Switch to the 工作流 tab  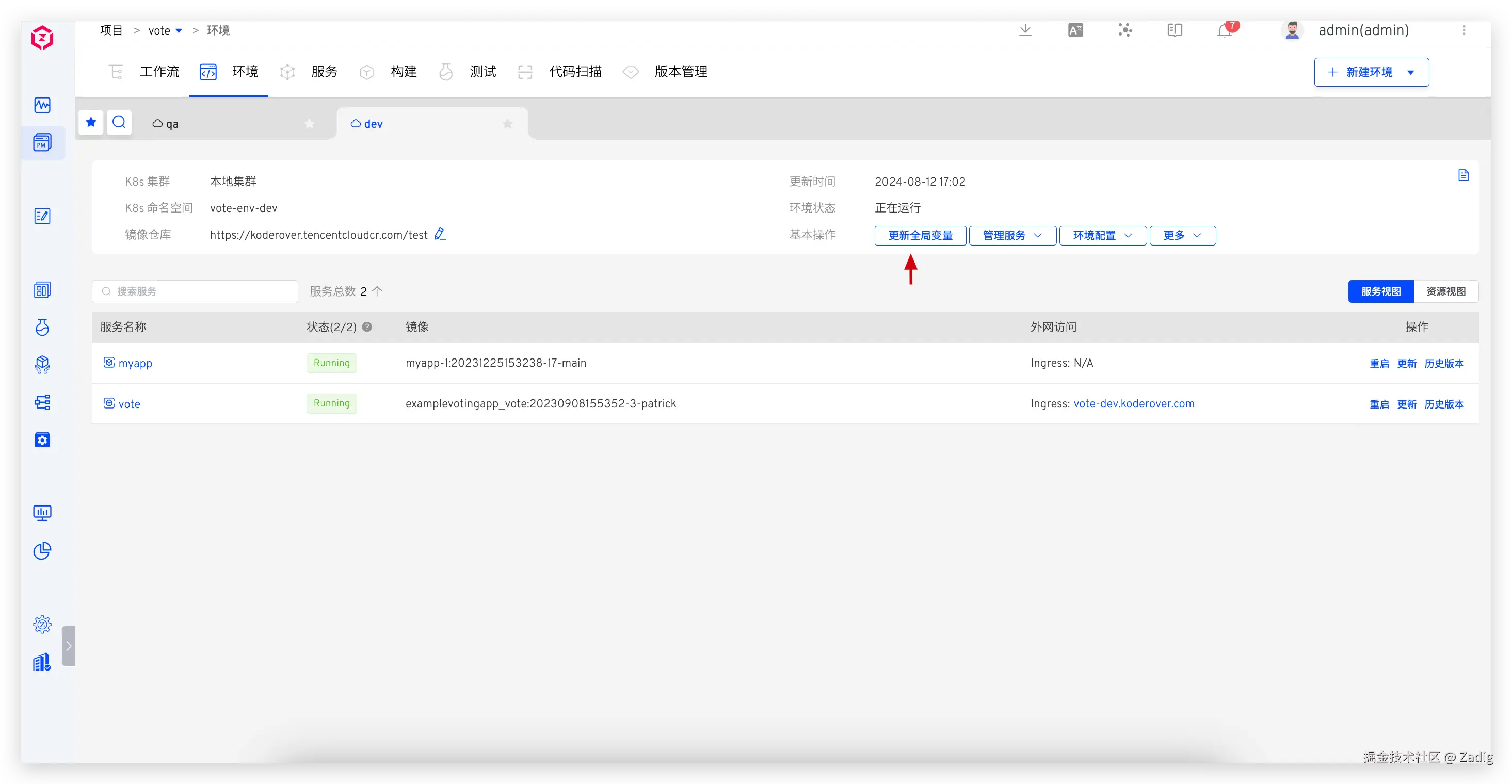pos(158,72)
